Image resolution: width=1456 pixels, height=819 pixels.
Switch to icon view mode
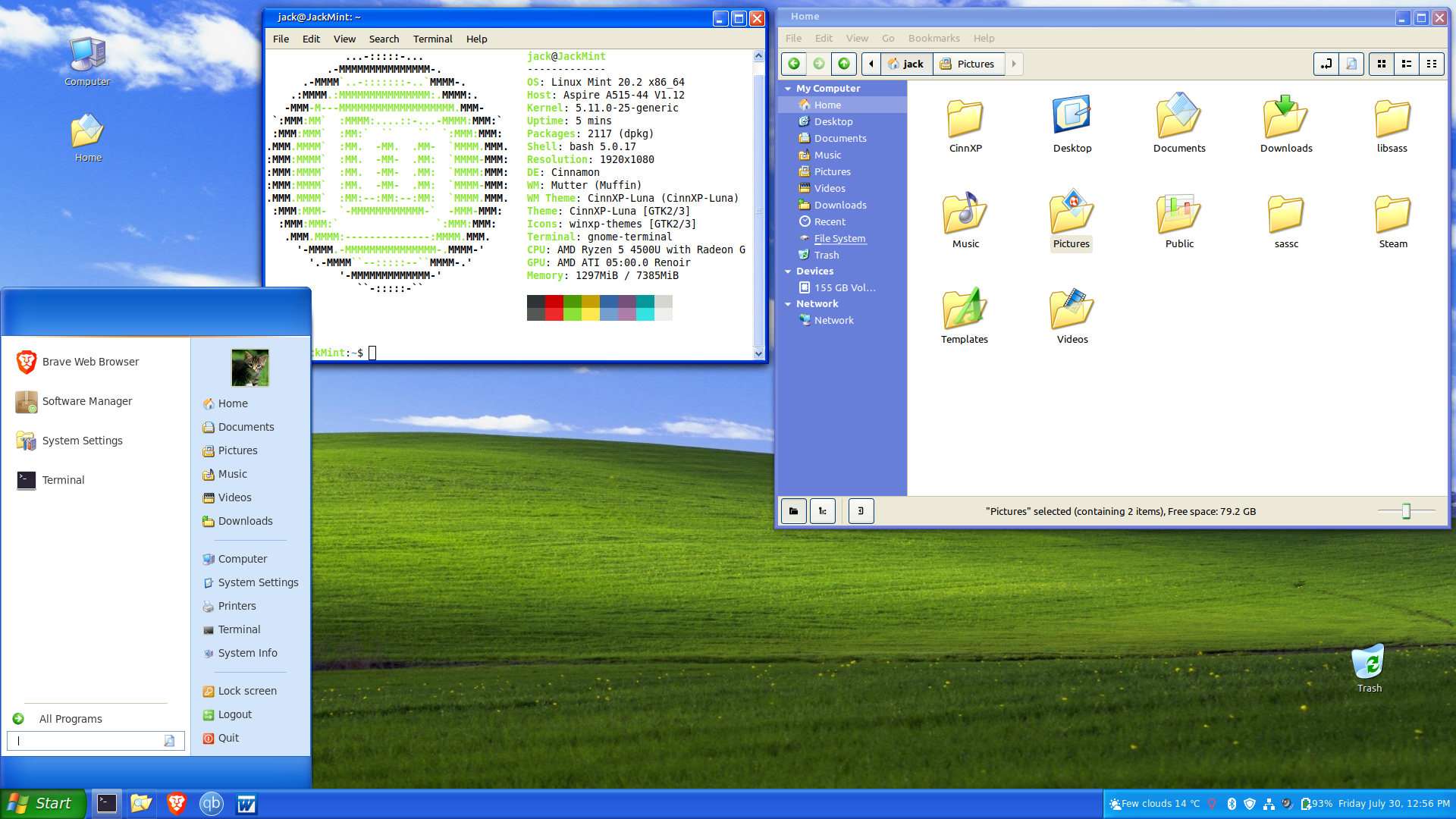(1381, 64)
